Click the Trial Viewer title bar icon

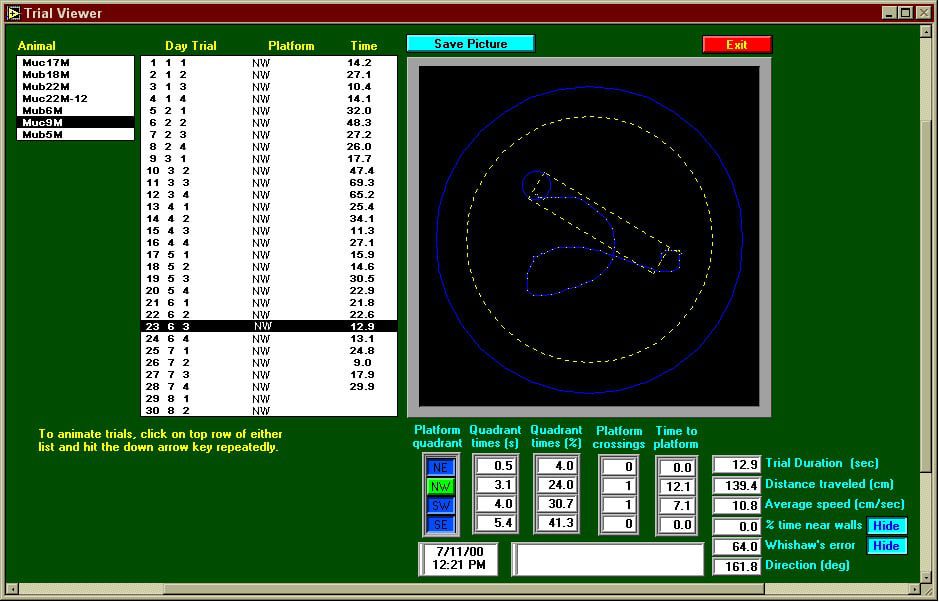tap(13, 13)
